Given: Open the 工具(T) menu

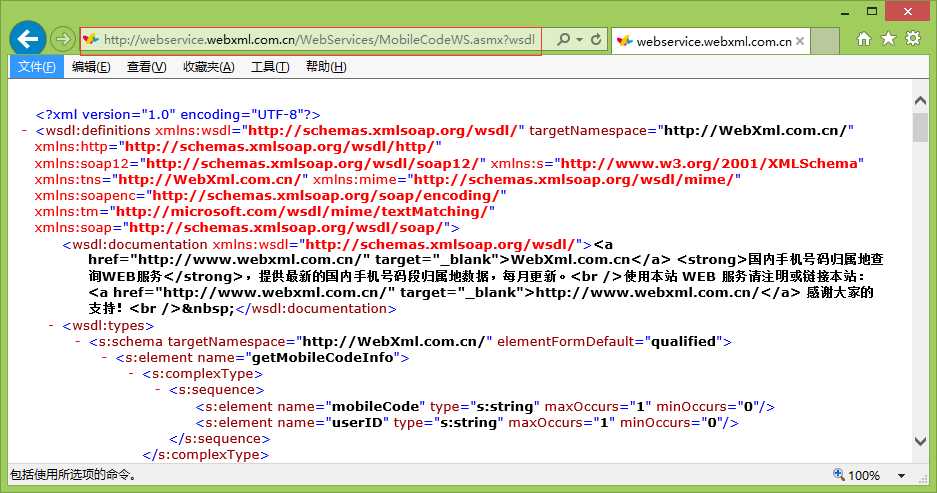Looking at the screenshot, I should pyautogui.click(x=270, y=67).
